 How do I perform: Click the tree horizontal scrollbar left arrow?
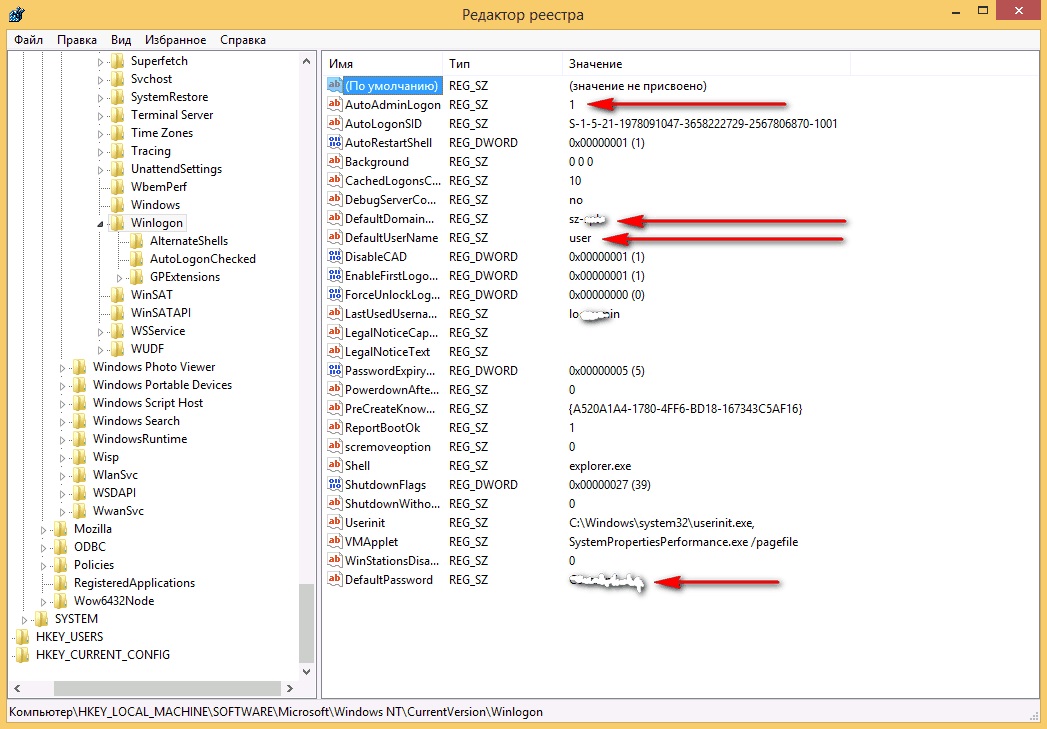click(17, 688)
